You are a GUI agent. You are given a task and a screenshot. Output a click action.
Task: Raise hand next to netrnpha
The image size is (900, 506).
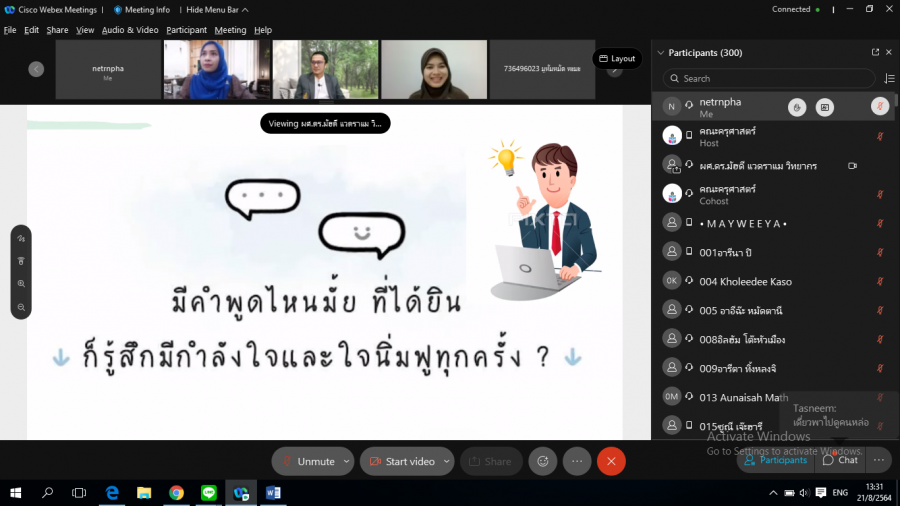tap(797, 107)
